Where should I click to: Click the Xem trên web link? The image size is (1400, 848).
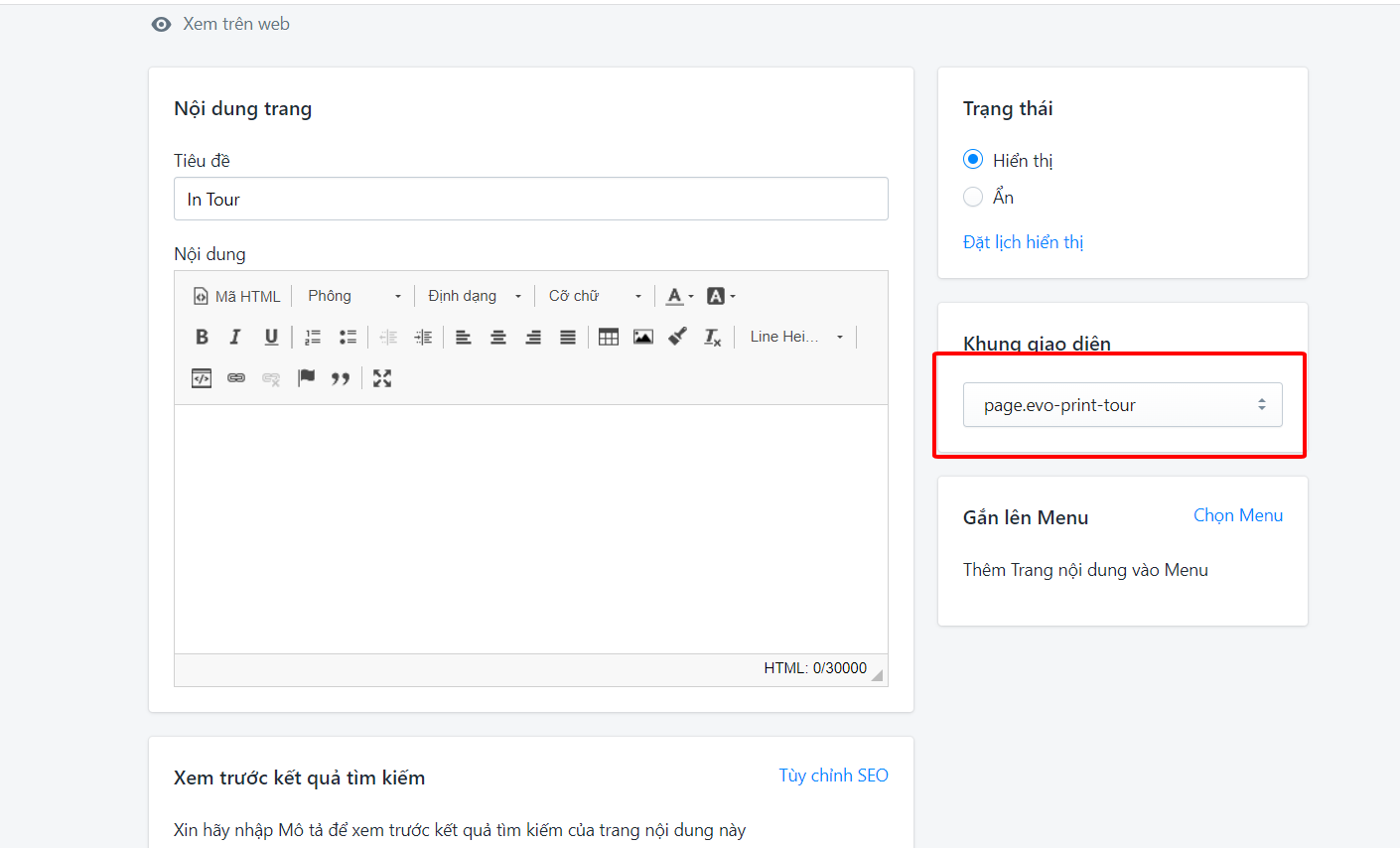pos(236,24)
